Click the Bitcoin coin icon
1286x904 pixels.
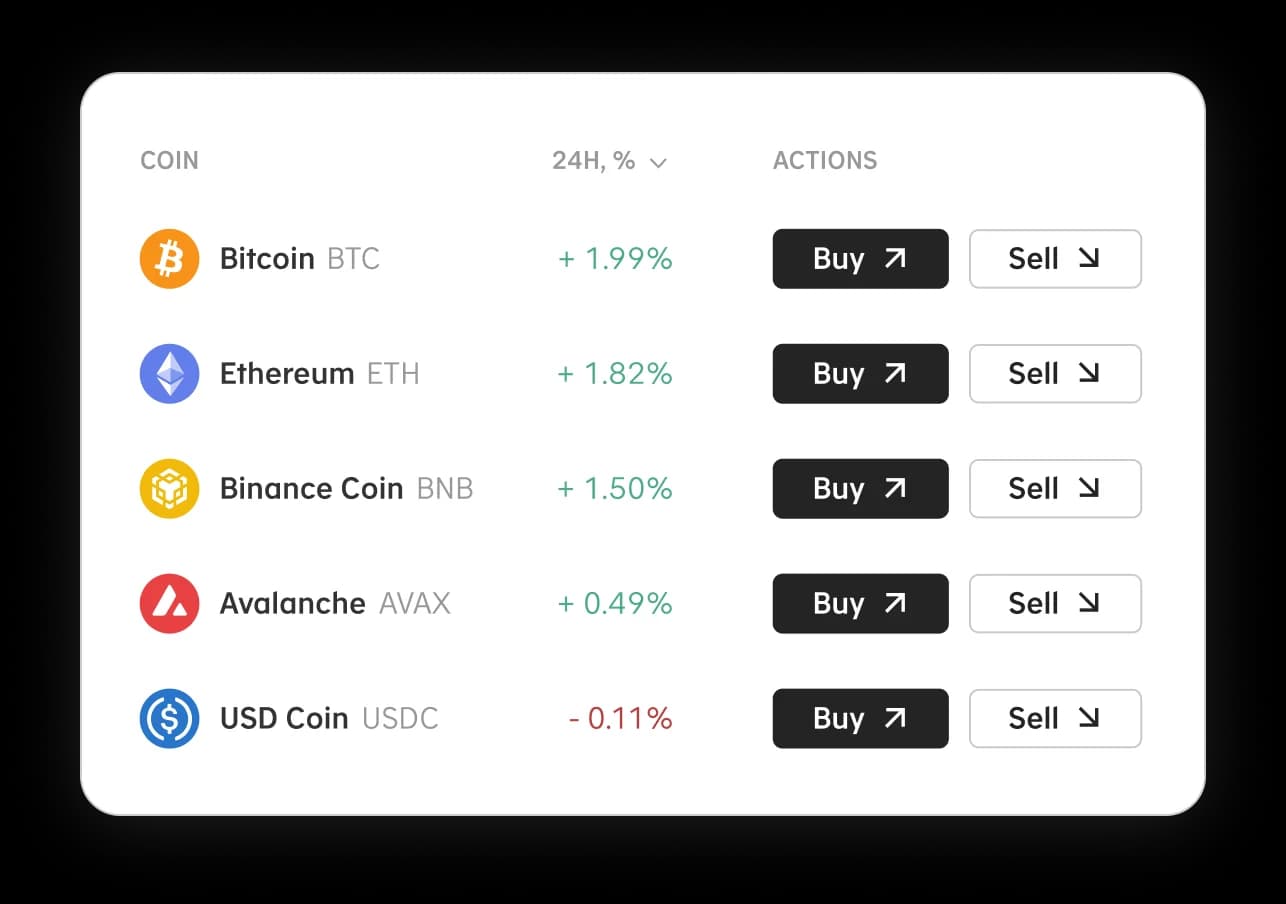(170, 259)
